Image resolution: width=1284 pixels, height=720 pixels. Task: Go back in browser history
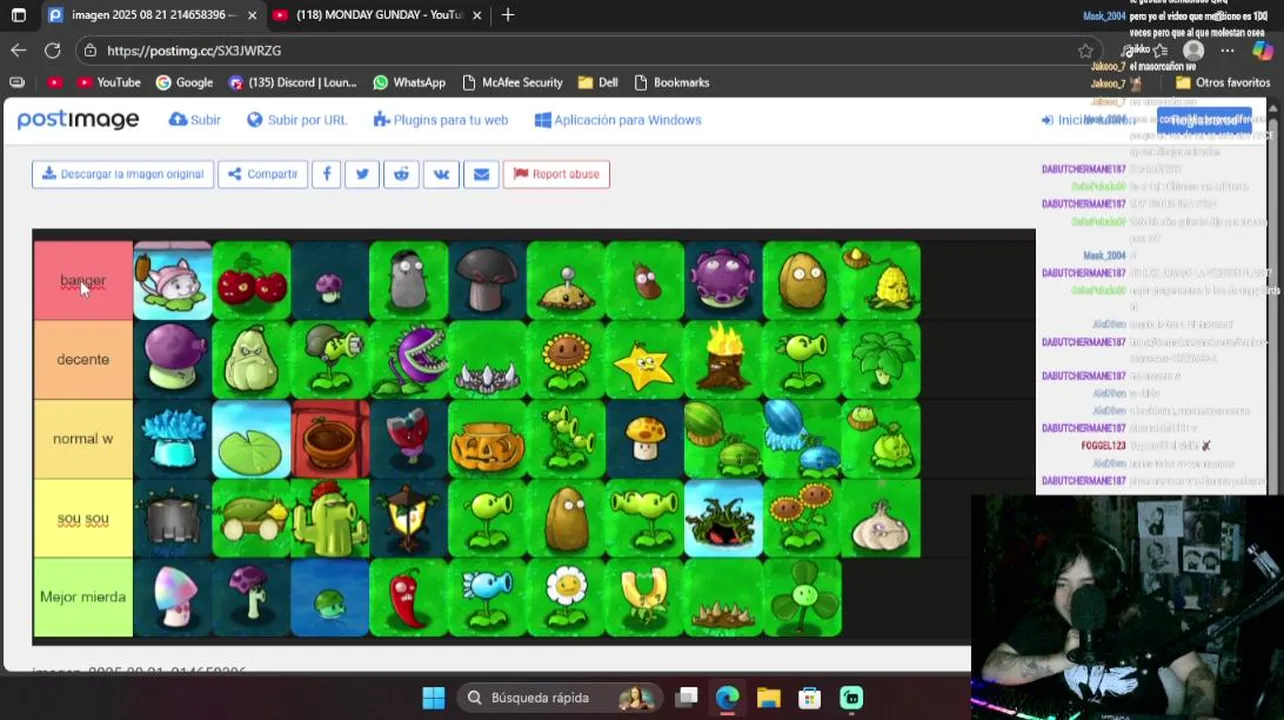tap(19, 50)
